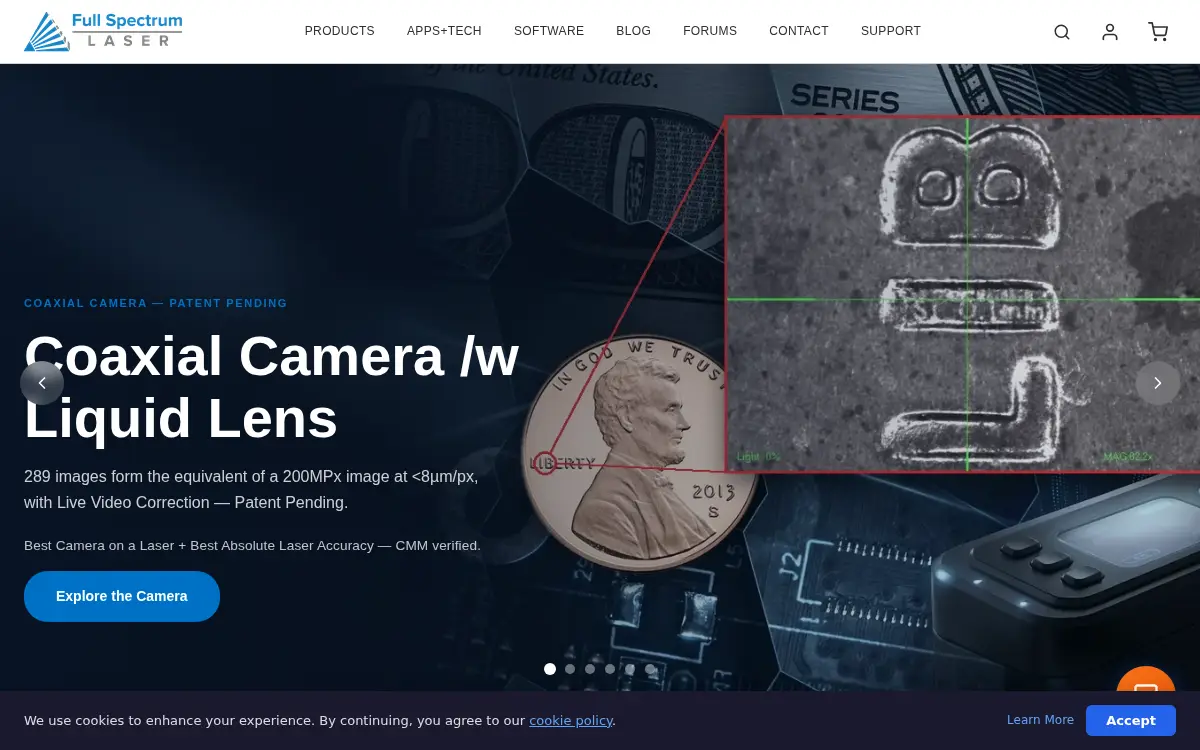Viewport: 1200px width, 750px height.
Task: Open the SUPPORT menu
Action: [891, 31]
